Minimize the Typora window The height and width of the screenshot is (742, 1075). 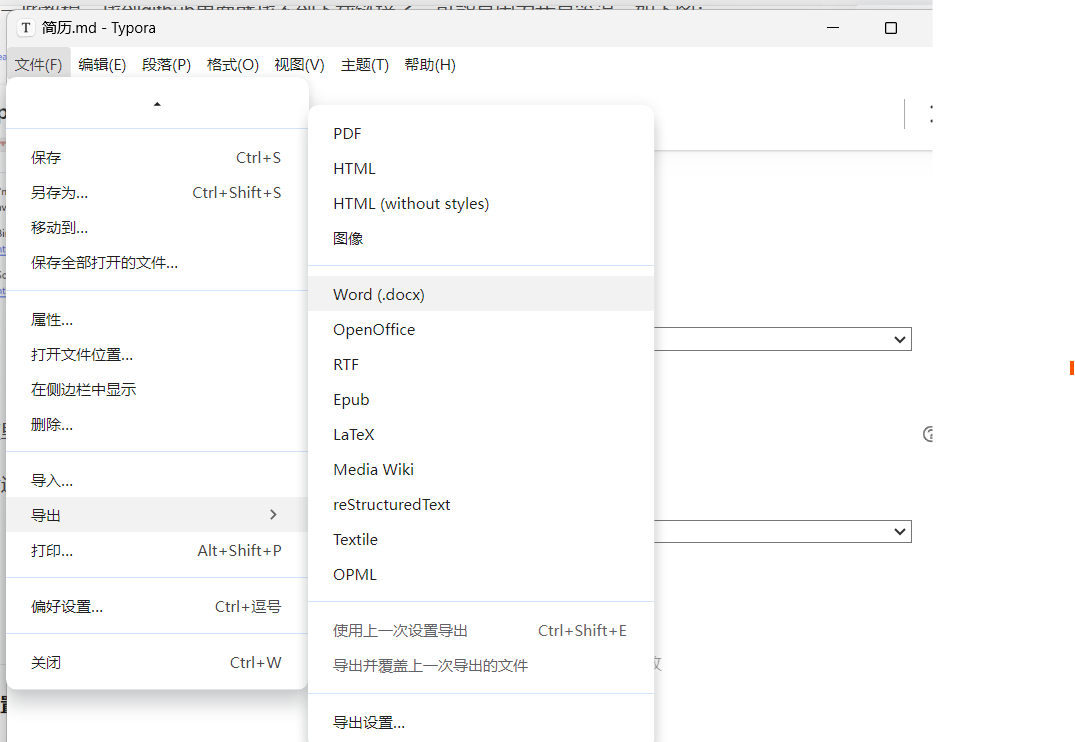(x=833, y=28)
